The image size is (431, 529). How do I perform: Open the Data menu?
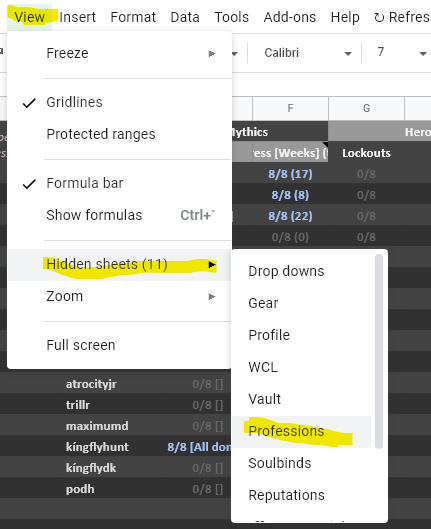tap(185, 17)
